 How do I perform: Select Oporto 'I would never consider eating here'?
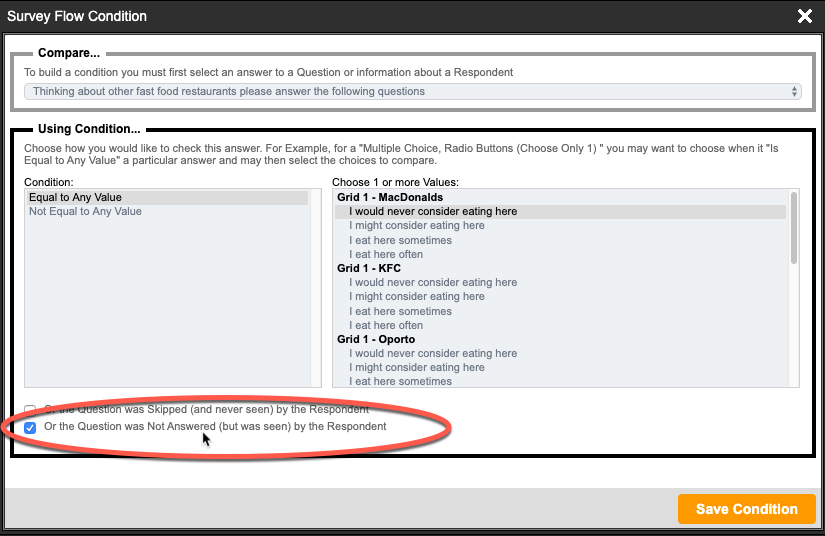433,354
